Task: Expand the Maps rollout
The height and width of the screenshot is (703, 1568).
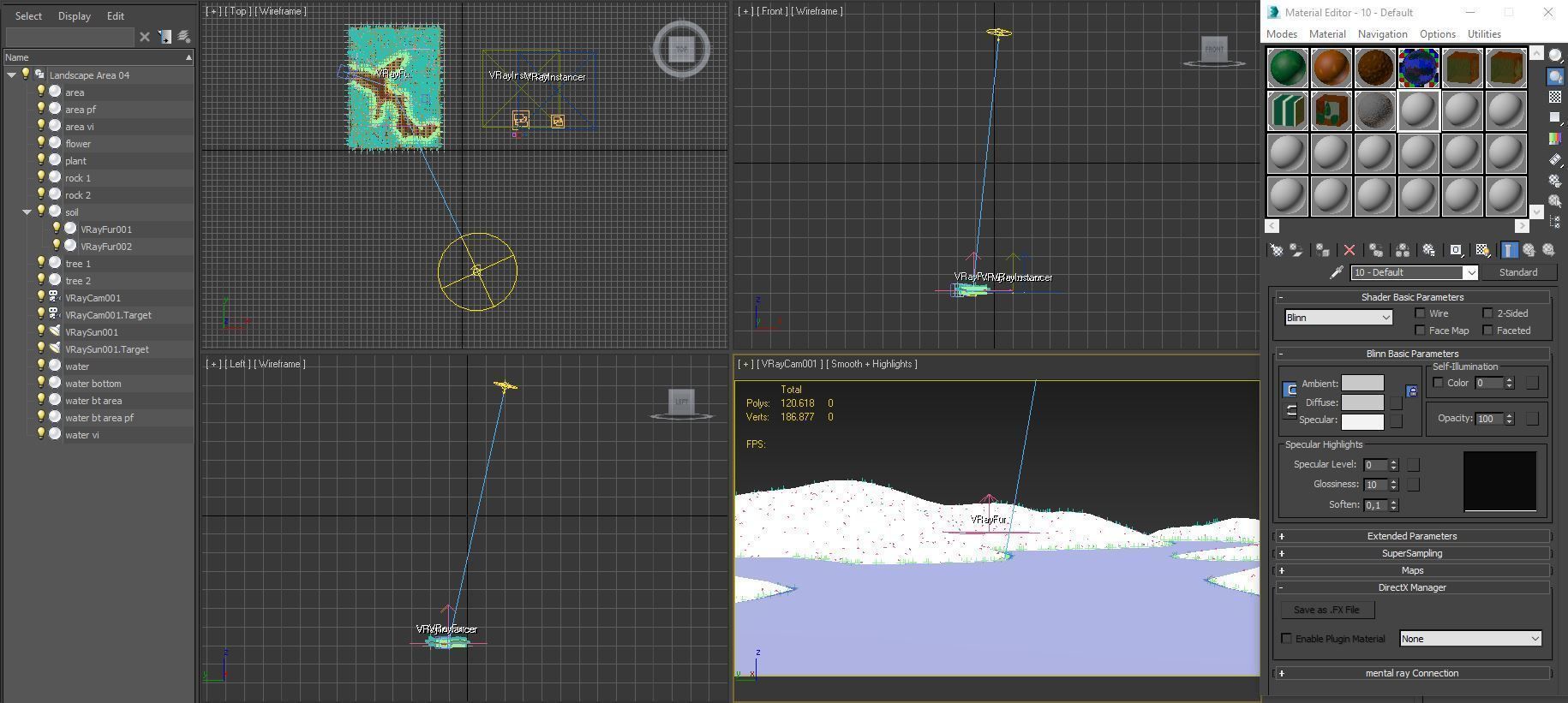Action: [1412, 570]
